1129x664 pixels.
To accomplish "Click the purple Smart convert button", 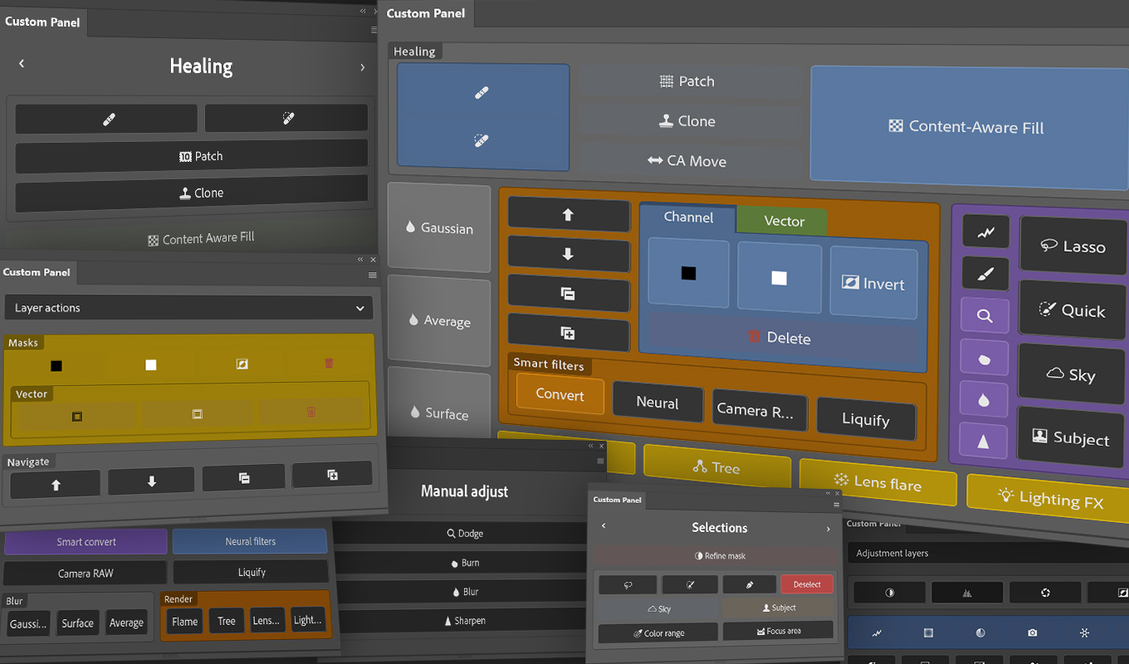I will tap(86, 542).
